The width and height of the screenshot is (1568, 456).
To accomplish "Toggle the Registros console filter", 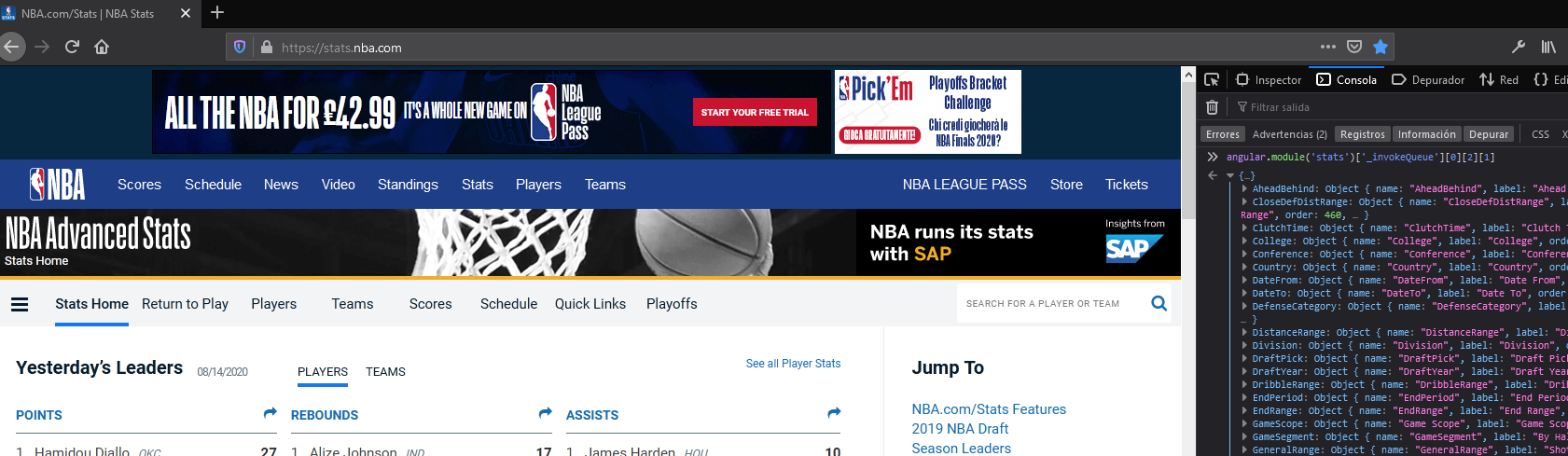I will tap(1363, 134).
